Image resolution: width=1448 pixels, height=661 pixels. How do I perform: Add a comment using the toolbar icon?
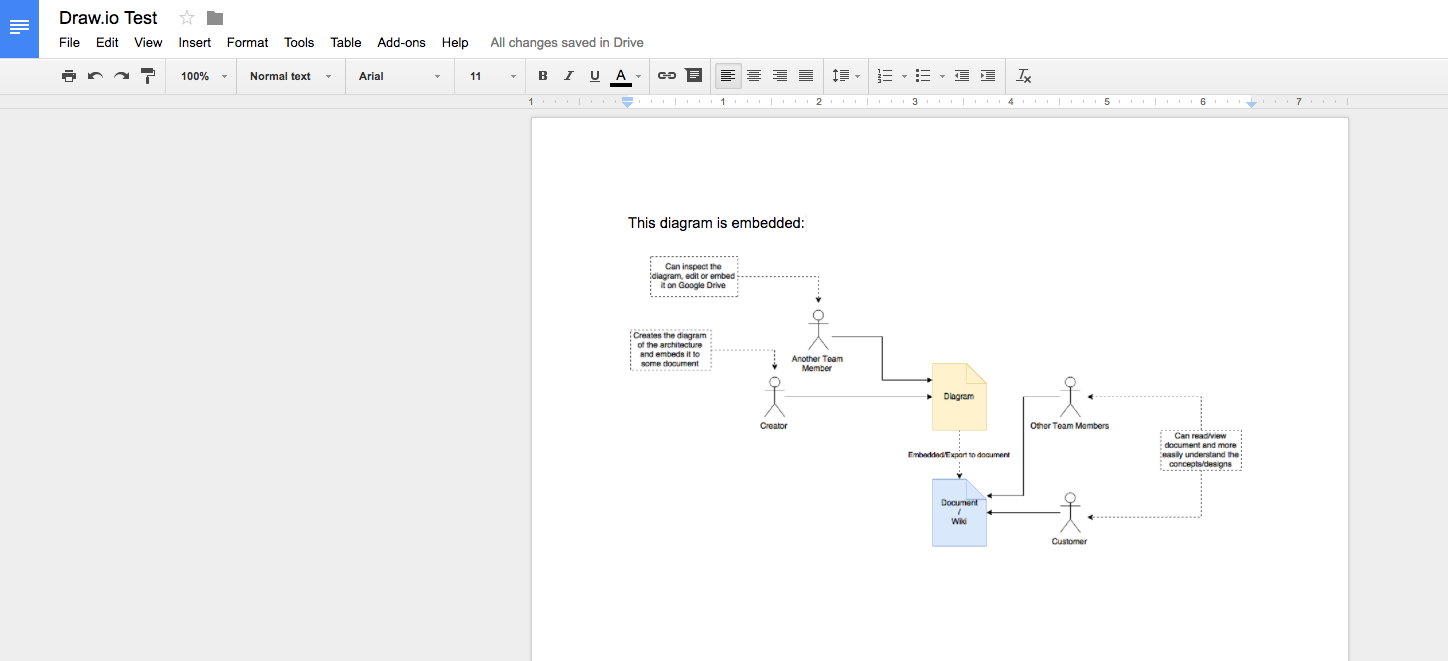pos(693,76)
